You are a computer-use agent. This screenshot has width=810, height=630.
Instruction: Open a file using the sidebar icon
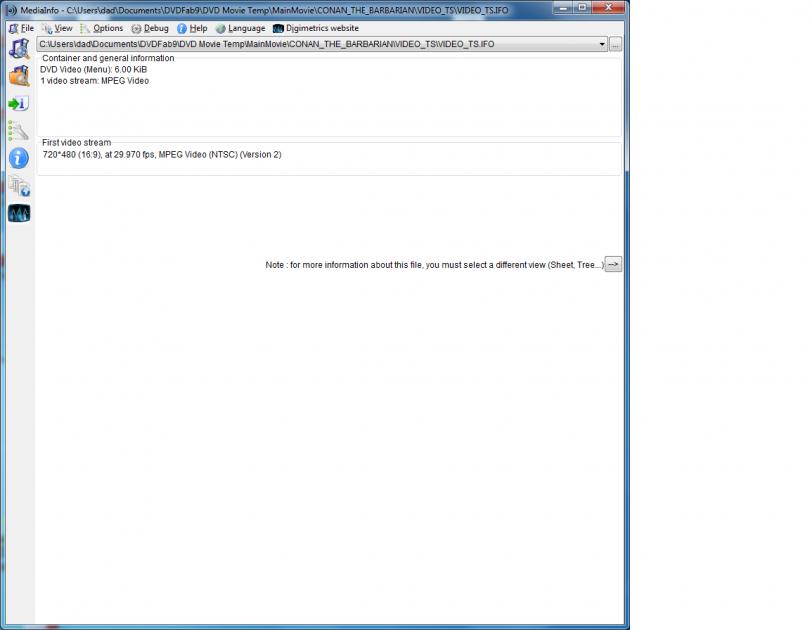[x=19, y=49]
